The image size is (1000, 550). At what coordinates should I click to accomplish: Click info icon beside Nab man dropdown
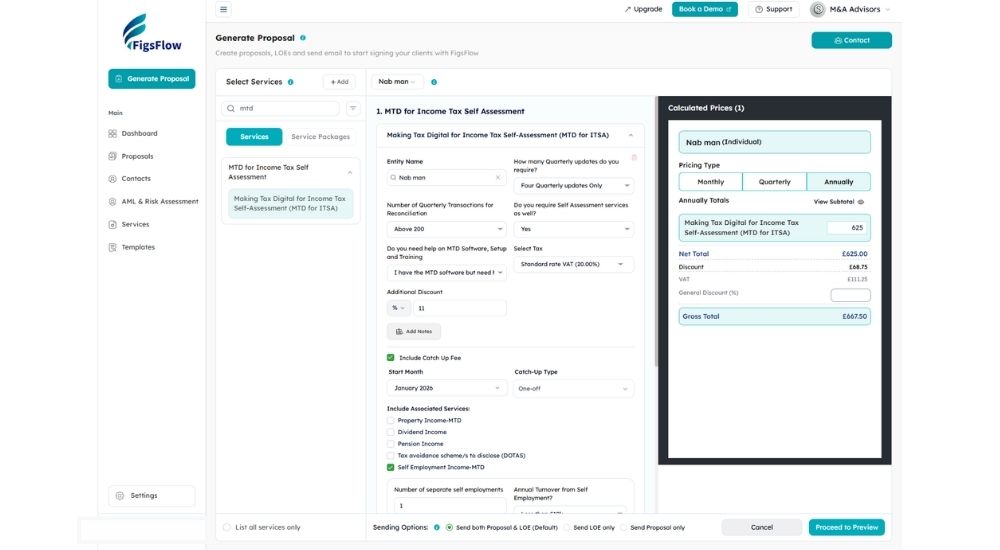point(434,82)
